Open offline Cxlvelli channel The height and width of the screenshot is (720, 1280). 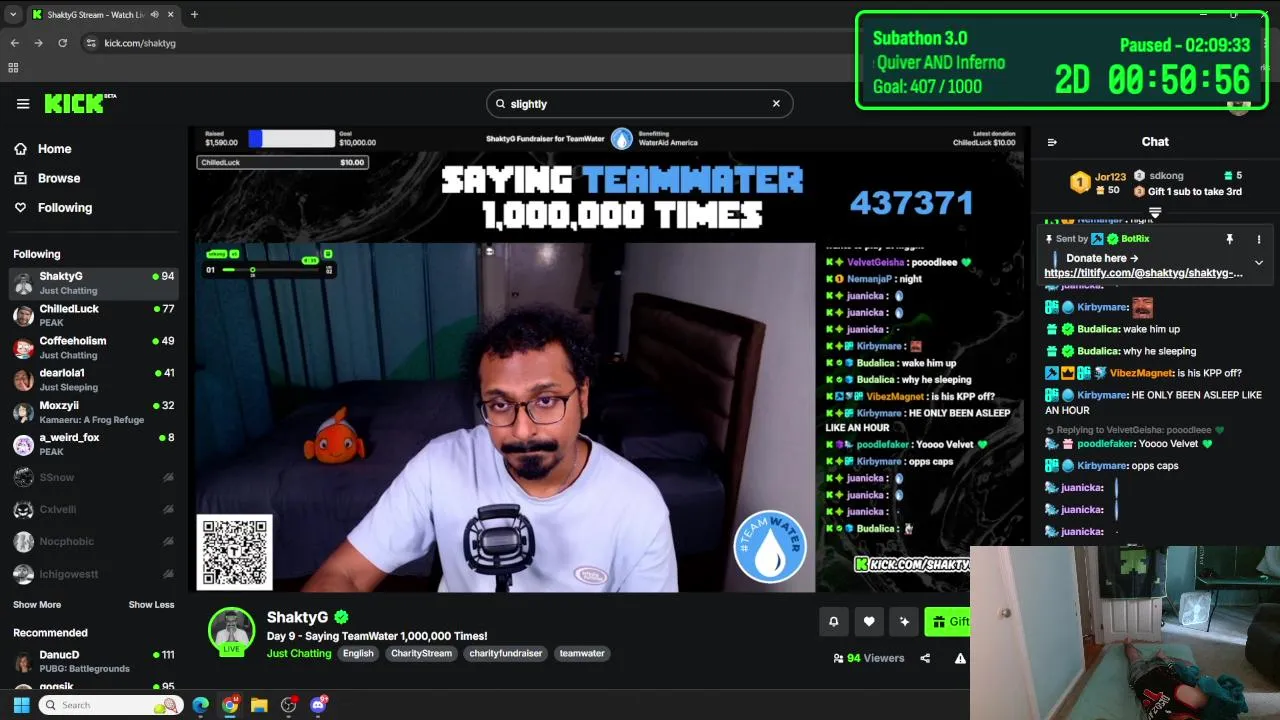pyautogui.click(x=93, y=510)
